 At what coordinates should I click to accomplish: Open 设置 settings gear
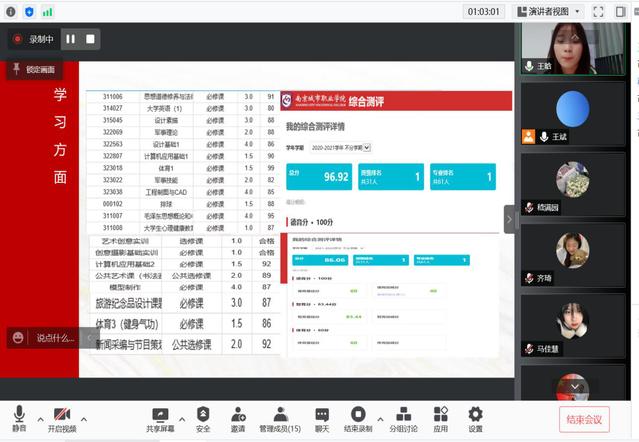coord(475,418)
